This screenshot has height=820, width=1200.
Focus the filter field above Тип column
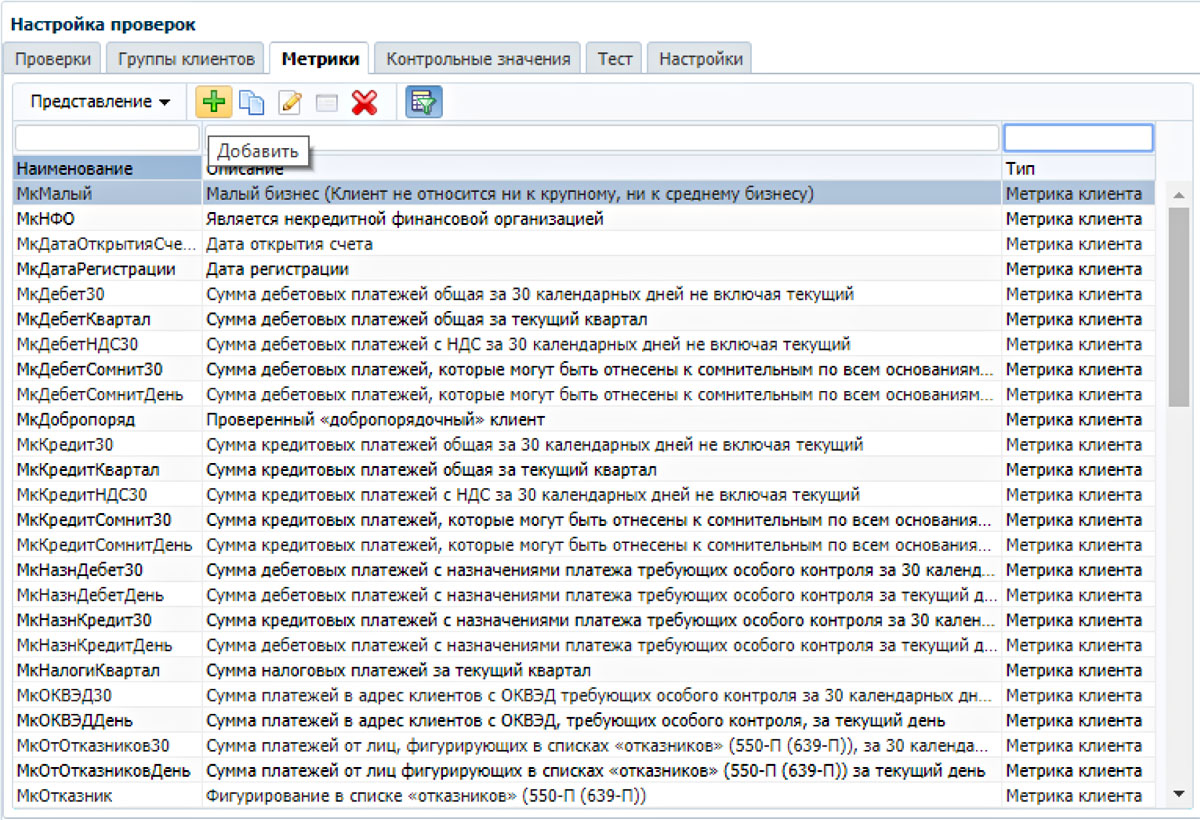pos(1077,138)
